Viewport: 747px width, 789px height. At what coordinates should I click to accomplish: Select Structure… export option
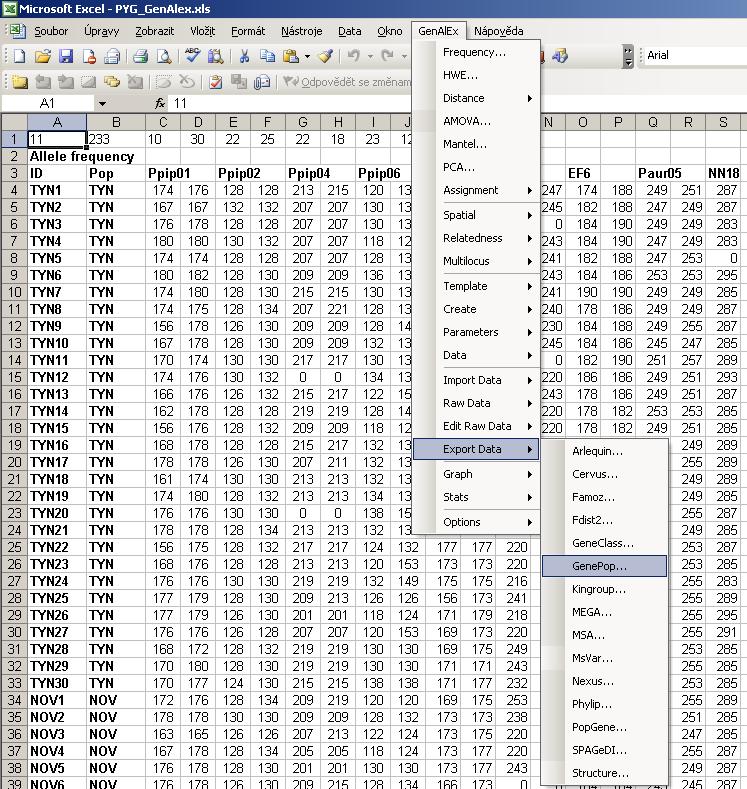coord(604,773)
